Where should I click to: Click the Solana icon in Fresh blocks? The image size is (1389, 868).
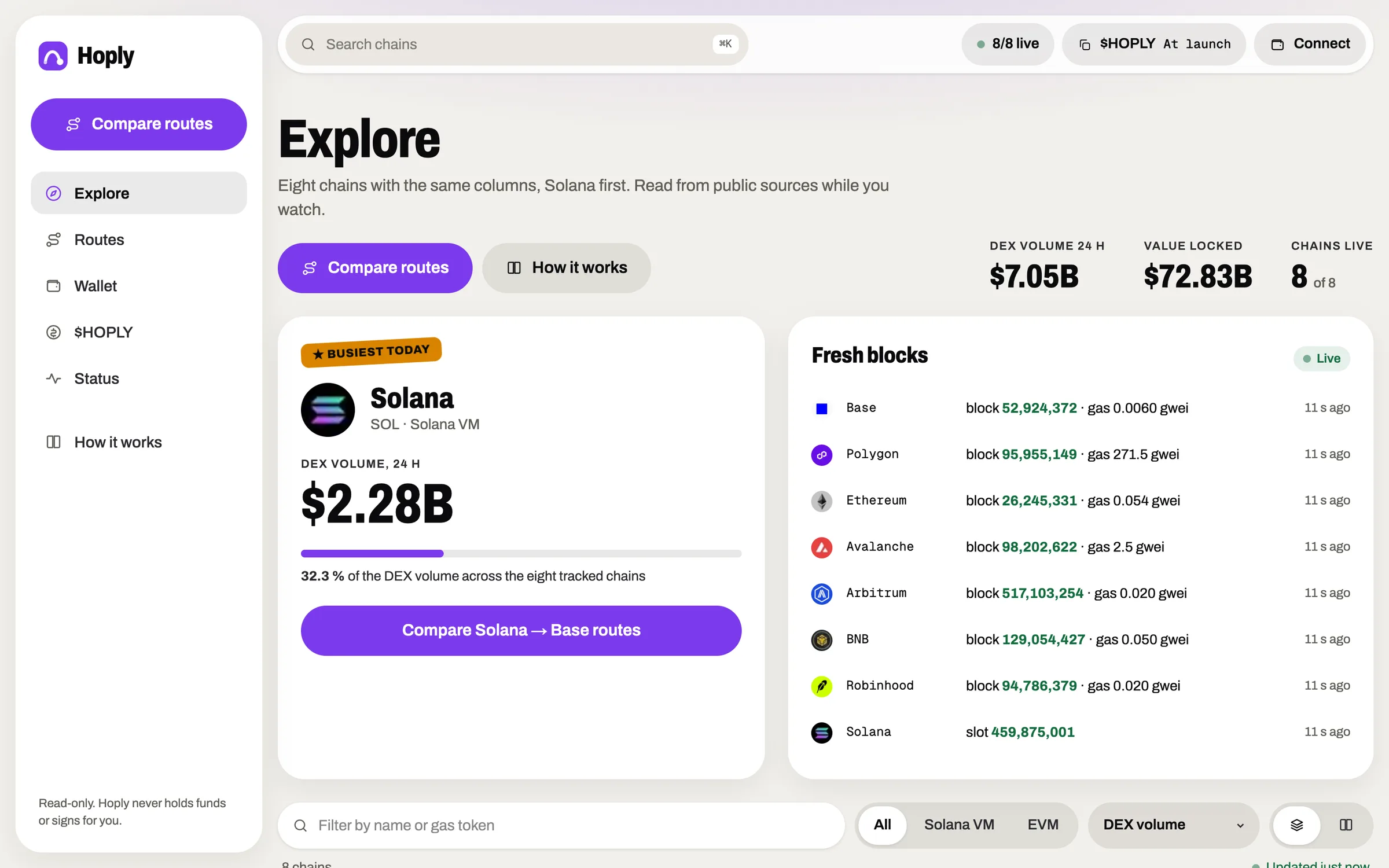821,733
